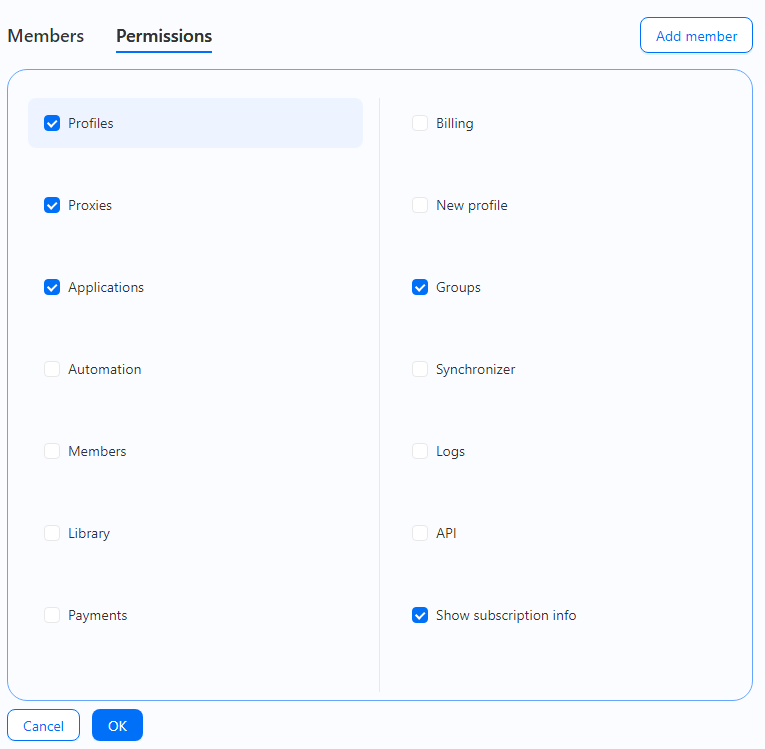Click the New profile label text

[472, 205]
